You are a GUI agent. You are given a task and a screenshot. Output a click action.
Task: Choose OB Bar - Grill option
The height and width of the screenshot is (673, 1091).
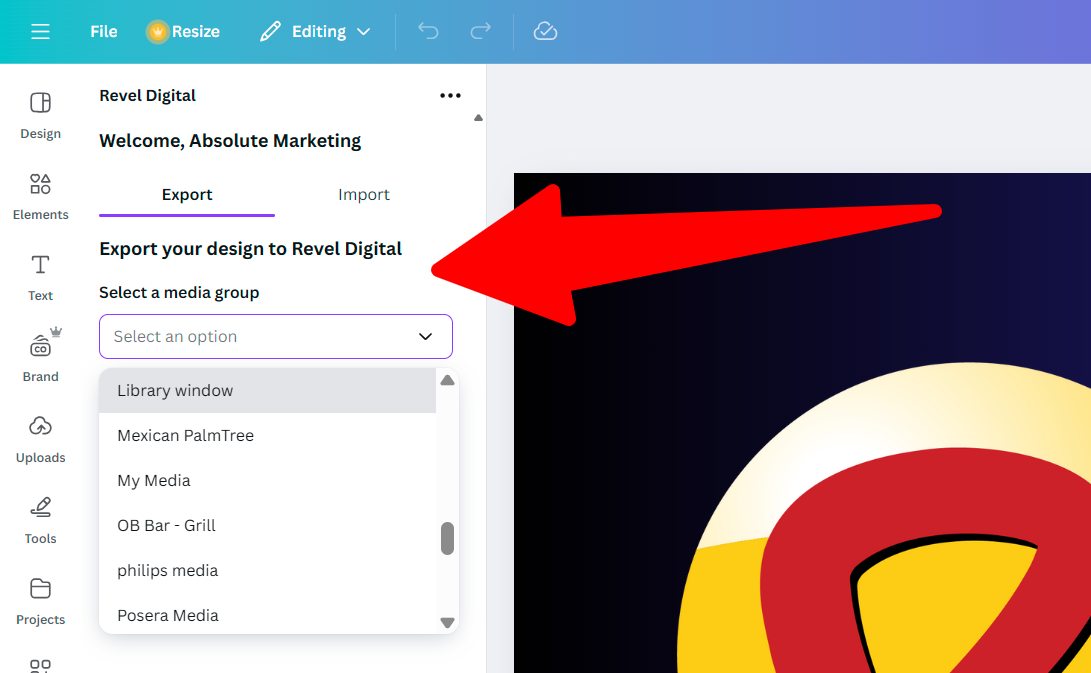point(267,525)
